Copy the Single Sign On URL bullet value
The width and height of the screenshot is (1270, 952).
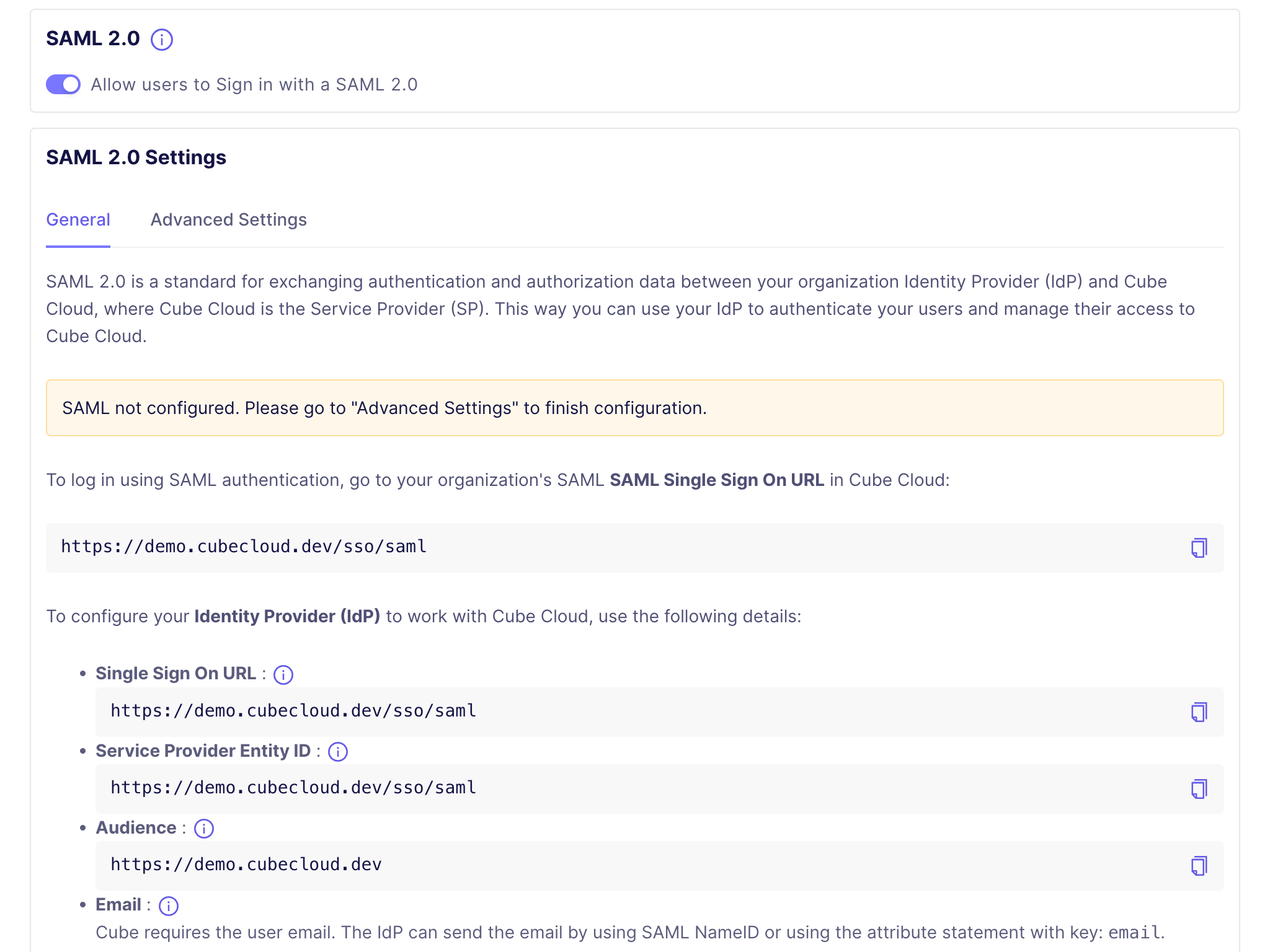[x=1199, y=712]
